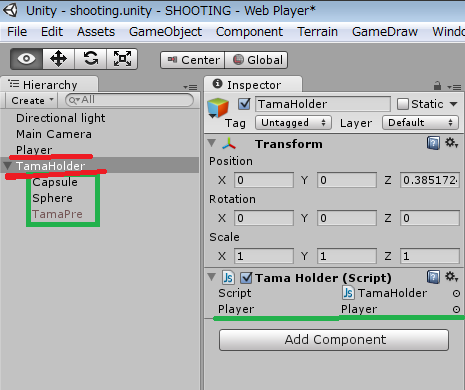Open the GameObject menu
Screen dimensions: 465x390
[x=165, y=32]
